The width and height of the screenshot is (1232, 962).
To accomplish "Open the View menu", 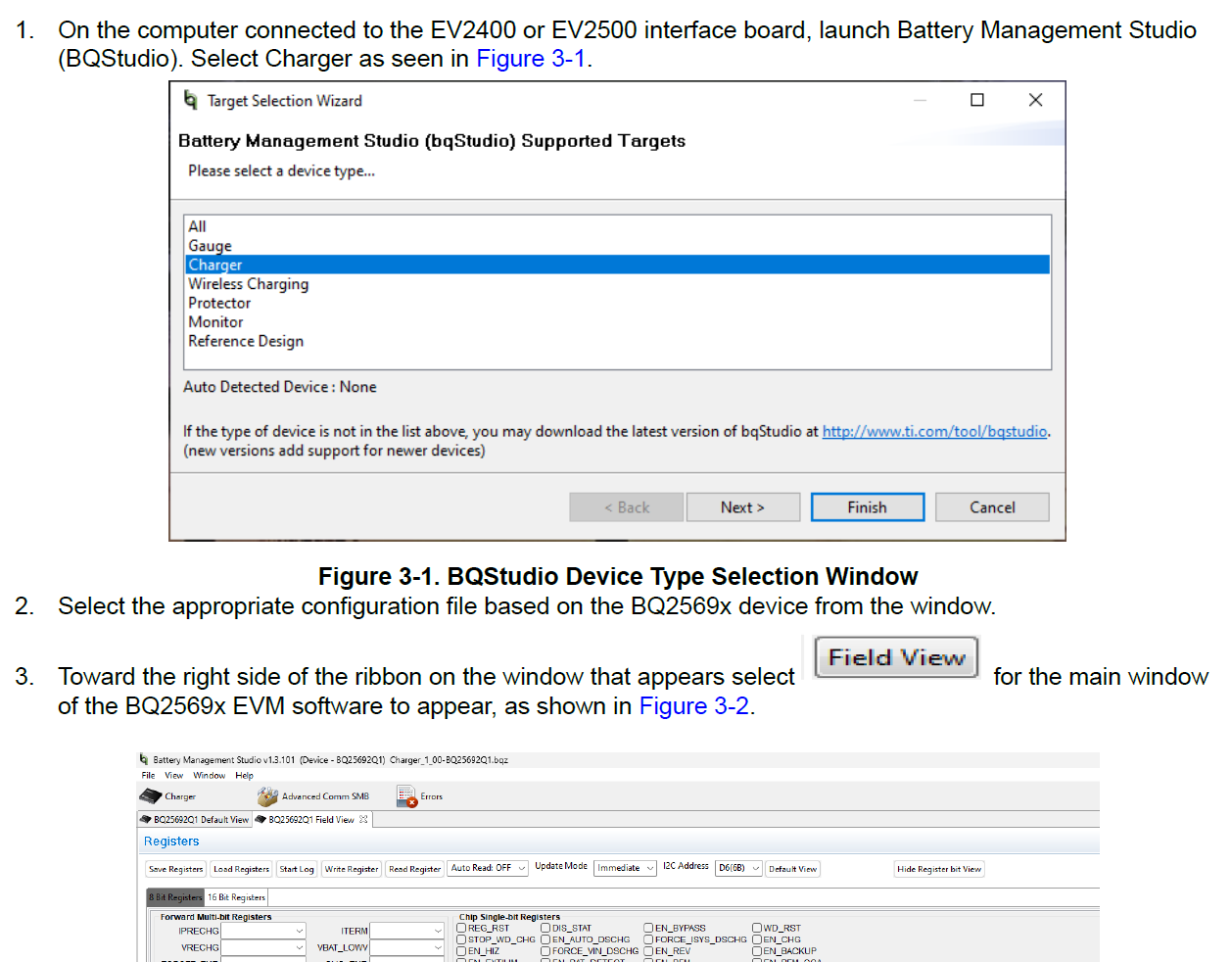I will click(173, 775).
